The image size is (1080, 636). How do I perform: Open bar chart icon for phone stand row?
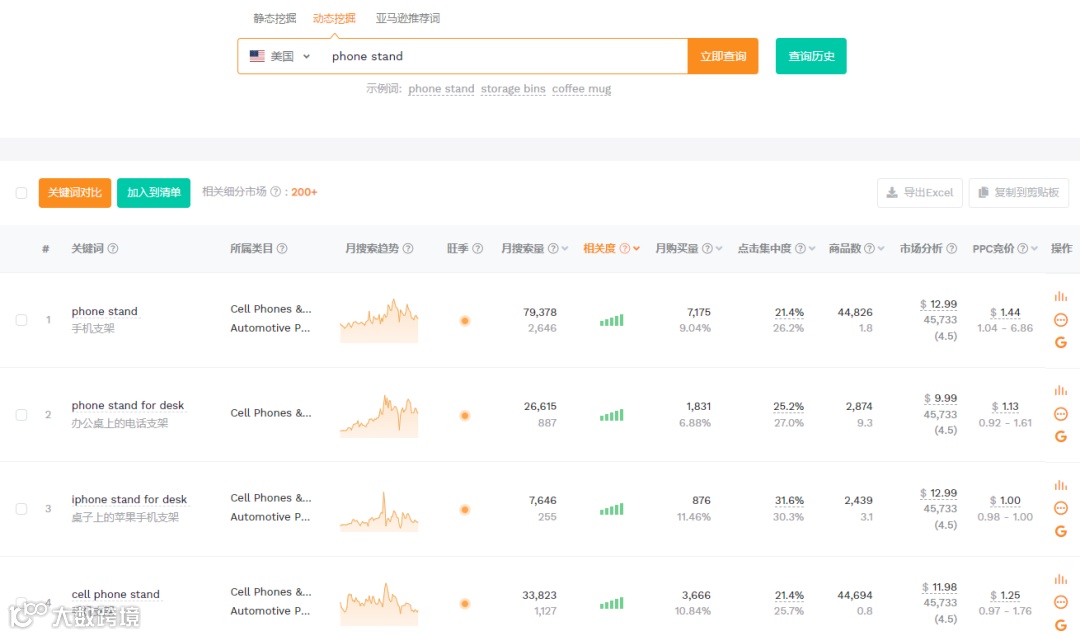coord(1061,296)
